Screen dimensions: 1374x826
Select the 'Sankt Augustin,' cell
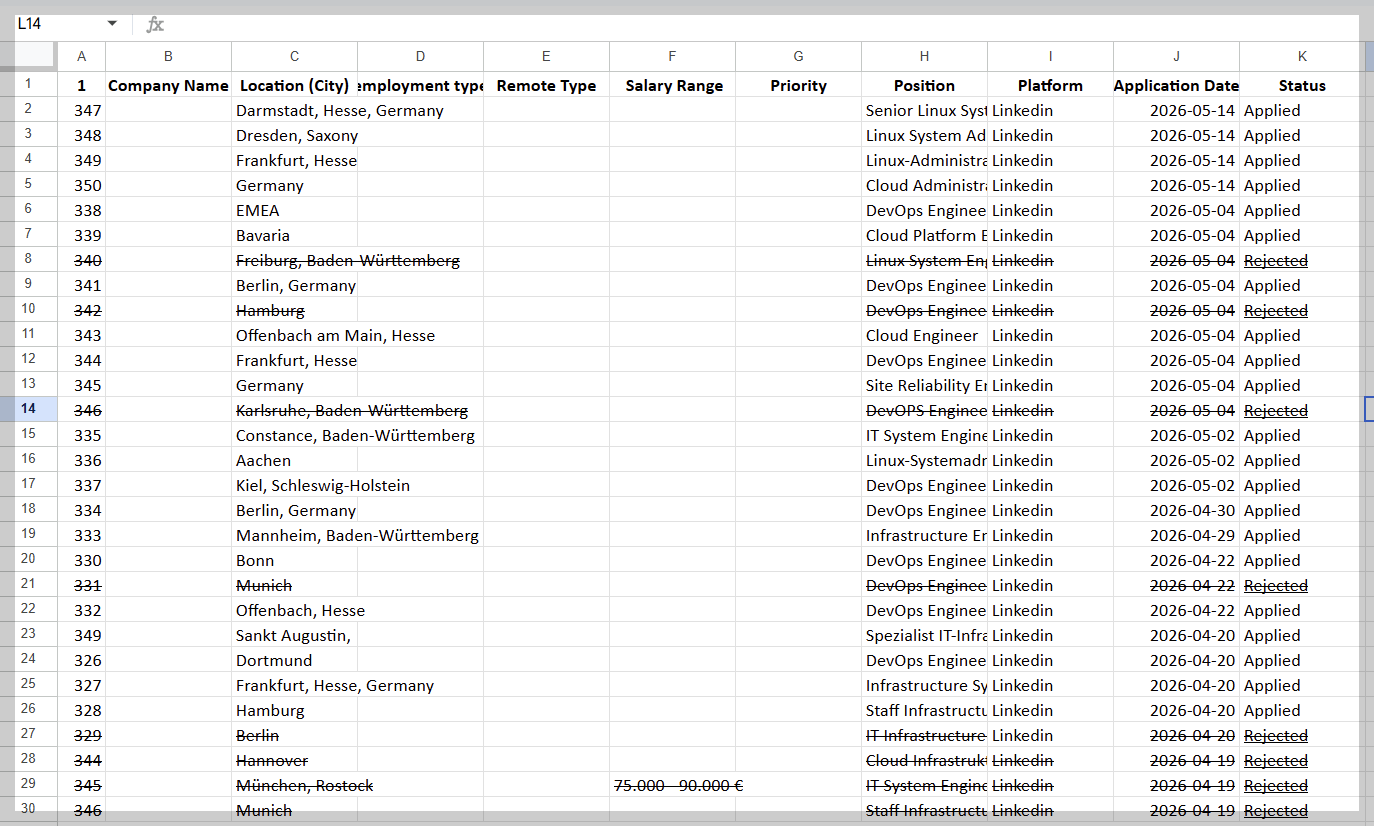click(294, 635)
